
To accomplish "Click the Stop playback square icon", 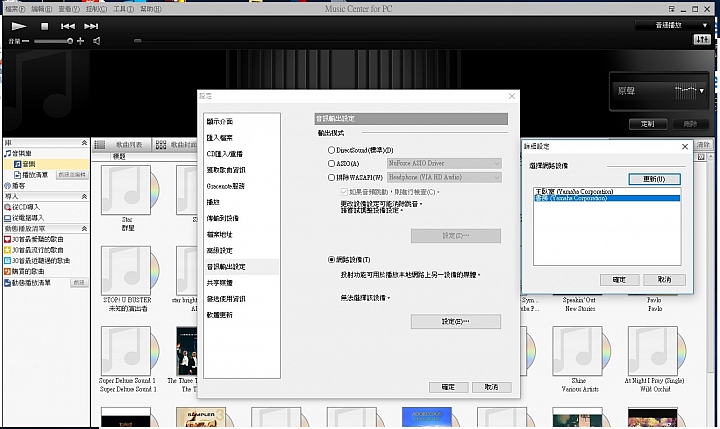I will coord(45,26).
